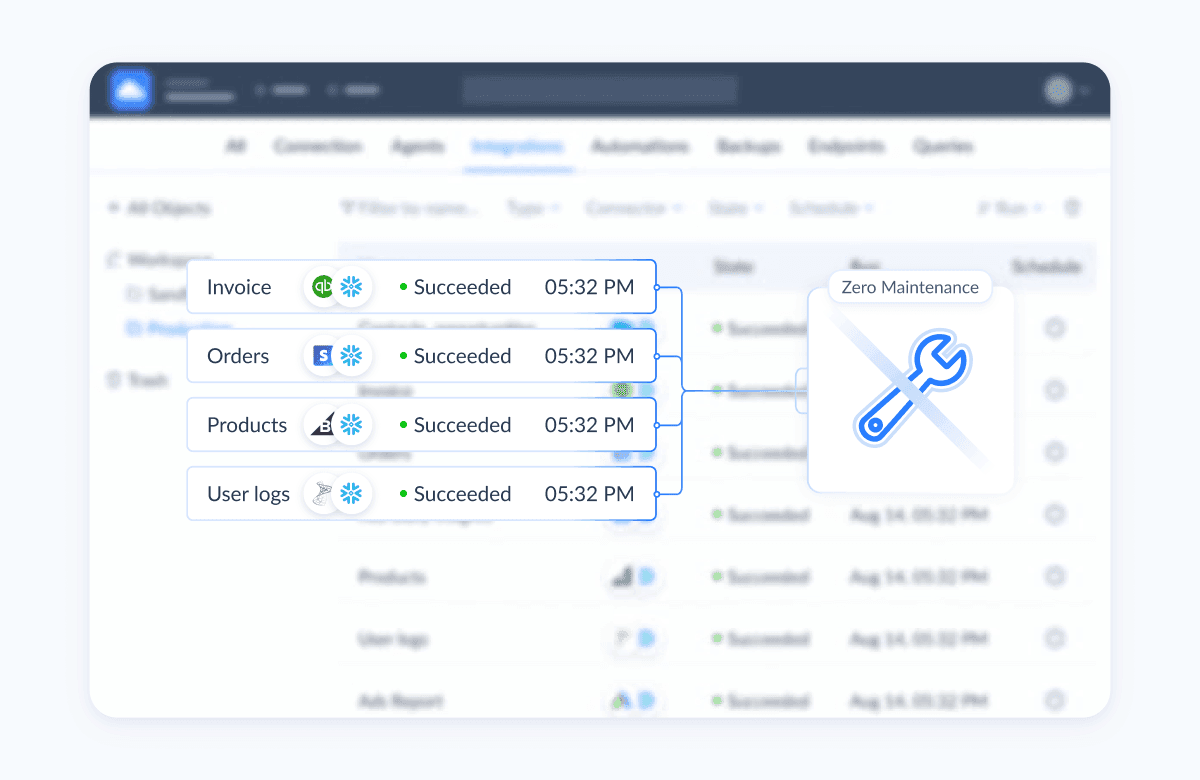The height and width of the screenshot is (780, 1200).
Task: Click the connector icons in Products table row
Action: [x=634, y=577]
